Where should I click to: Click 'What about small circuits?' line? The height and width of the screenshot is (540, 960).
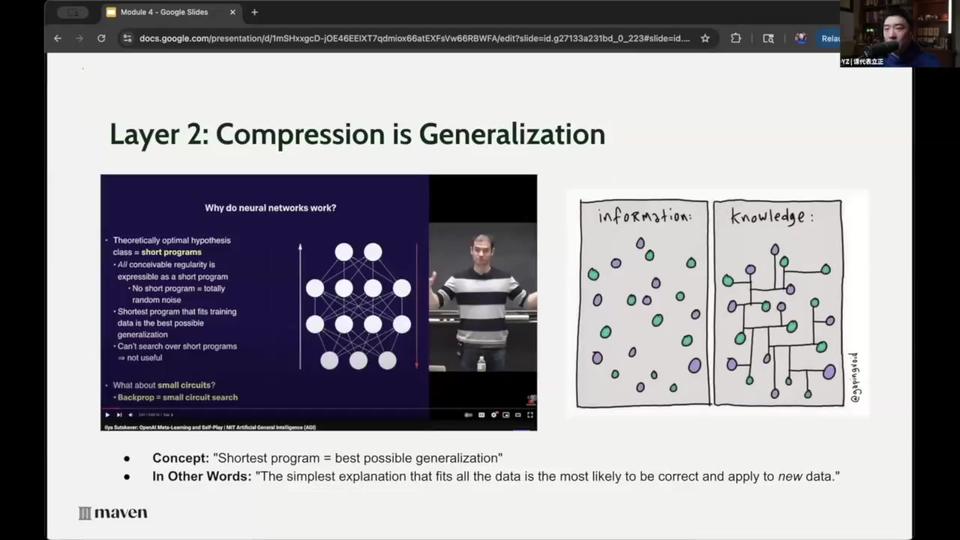click(x=163, y=385)
